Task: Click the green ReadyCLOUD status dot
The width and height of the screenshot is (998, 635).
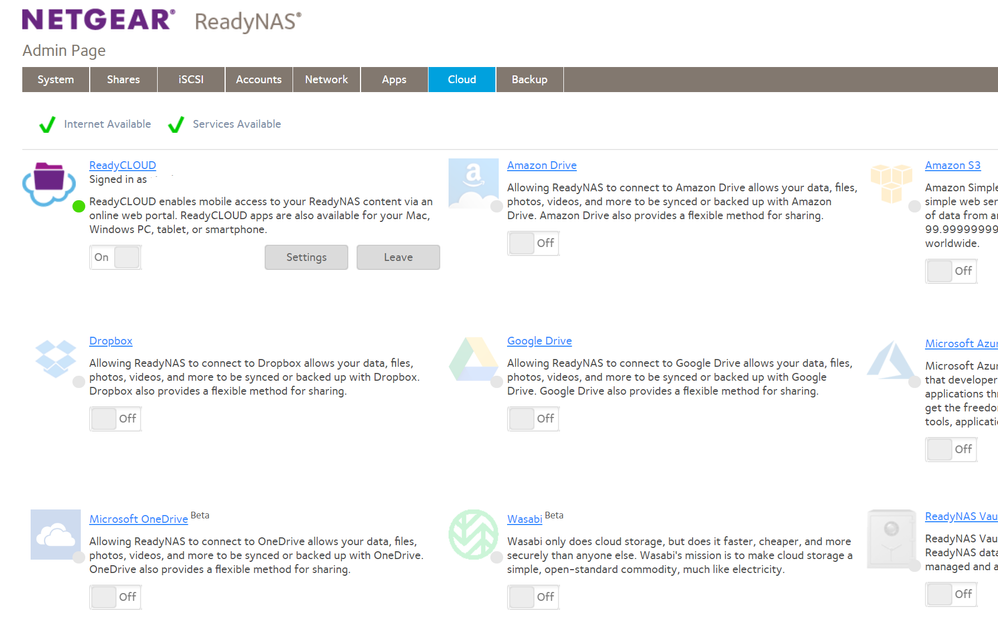Action: coord(79,206)
